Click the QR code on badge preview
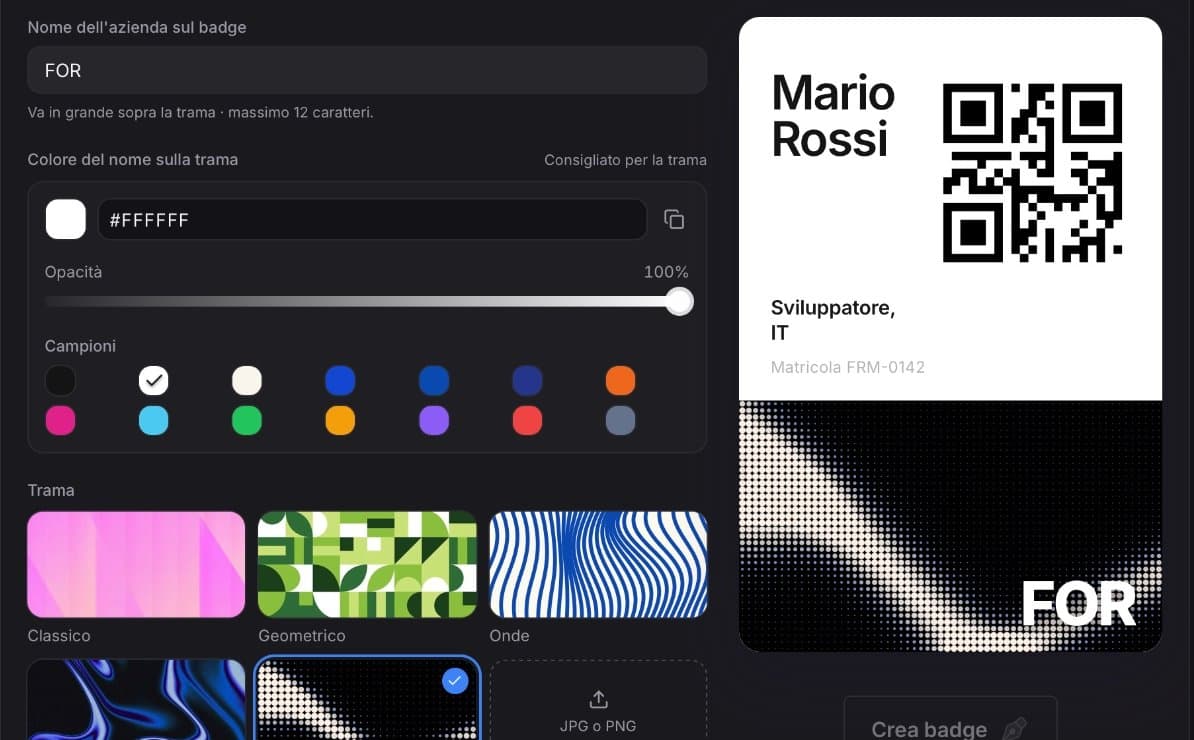Screen dimensions: 1194x740 pos(1032,173)
